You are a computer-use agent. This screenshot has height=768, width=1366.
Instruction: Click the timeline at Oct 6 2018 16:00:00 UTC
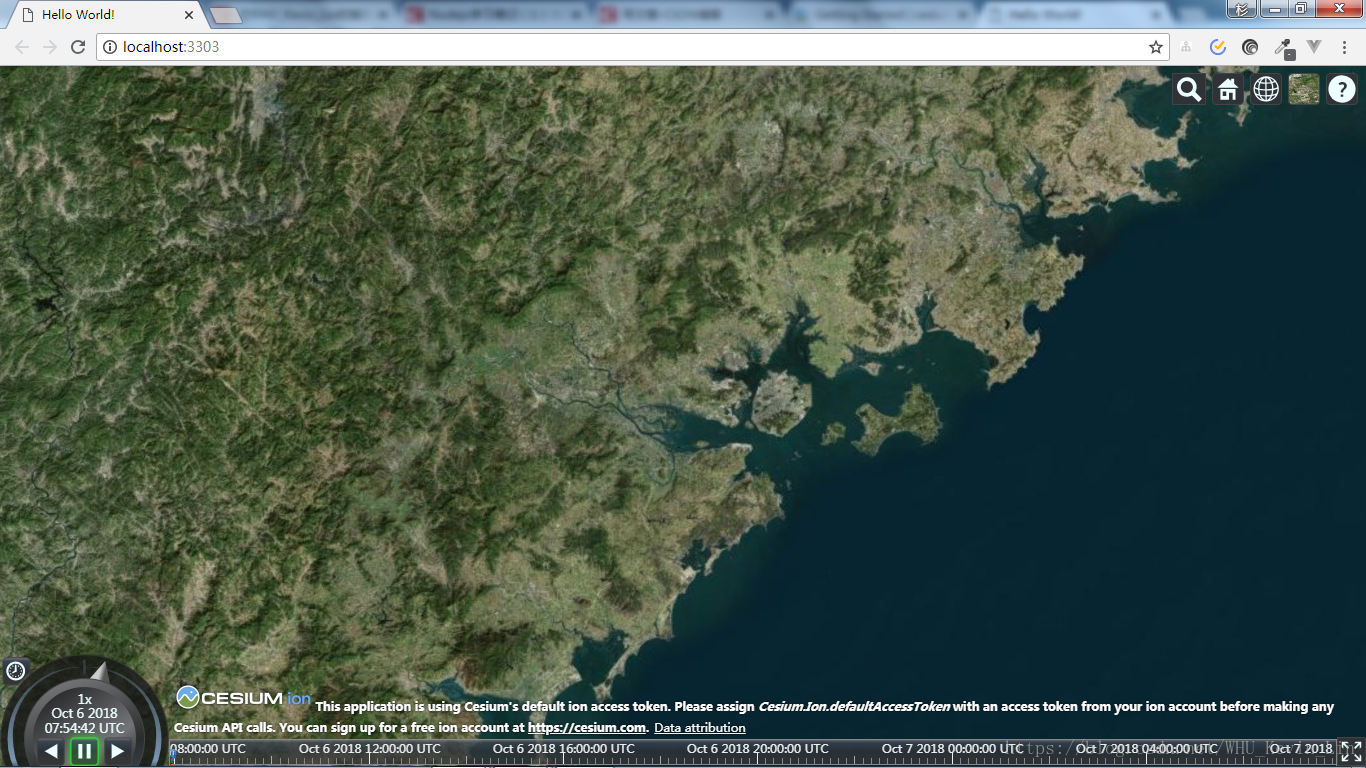pos(563,749)
